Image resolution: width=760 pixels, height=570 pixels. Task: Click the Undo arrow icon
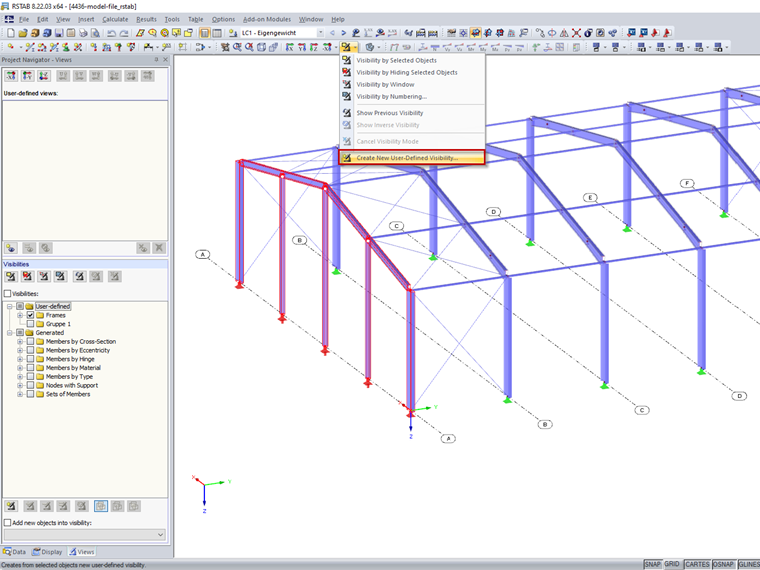coord(111,33)
